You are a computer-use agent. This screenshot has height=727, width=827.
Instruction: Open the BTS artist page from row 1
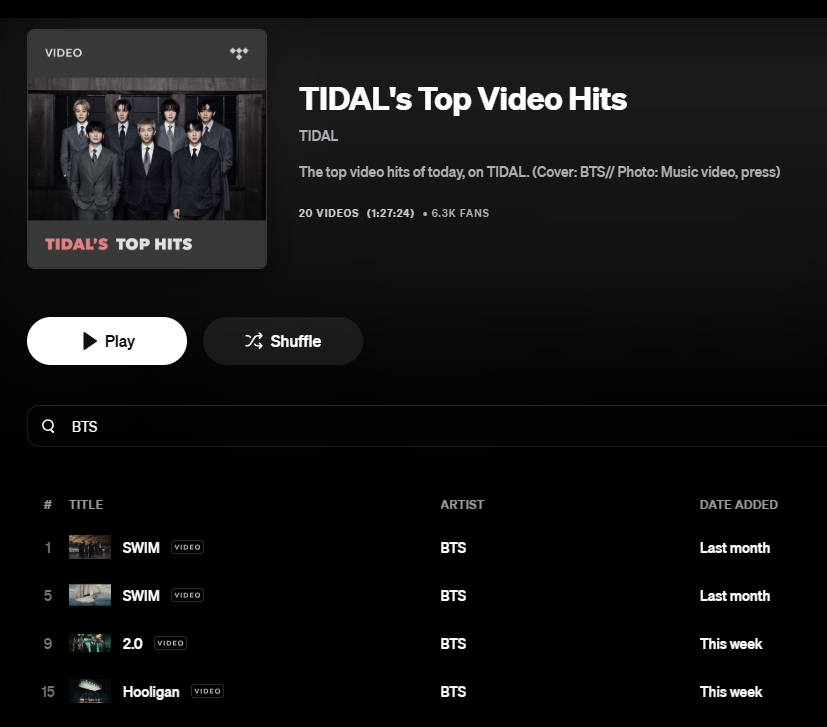[x=453, y=547]
